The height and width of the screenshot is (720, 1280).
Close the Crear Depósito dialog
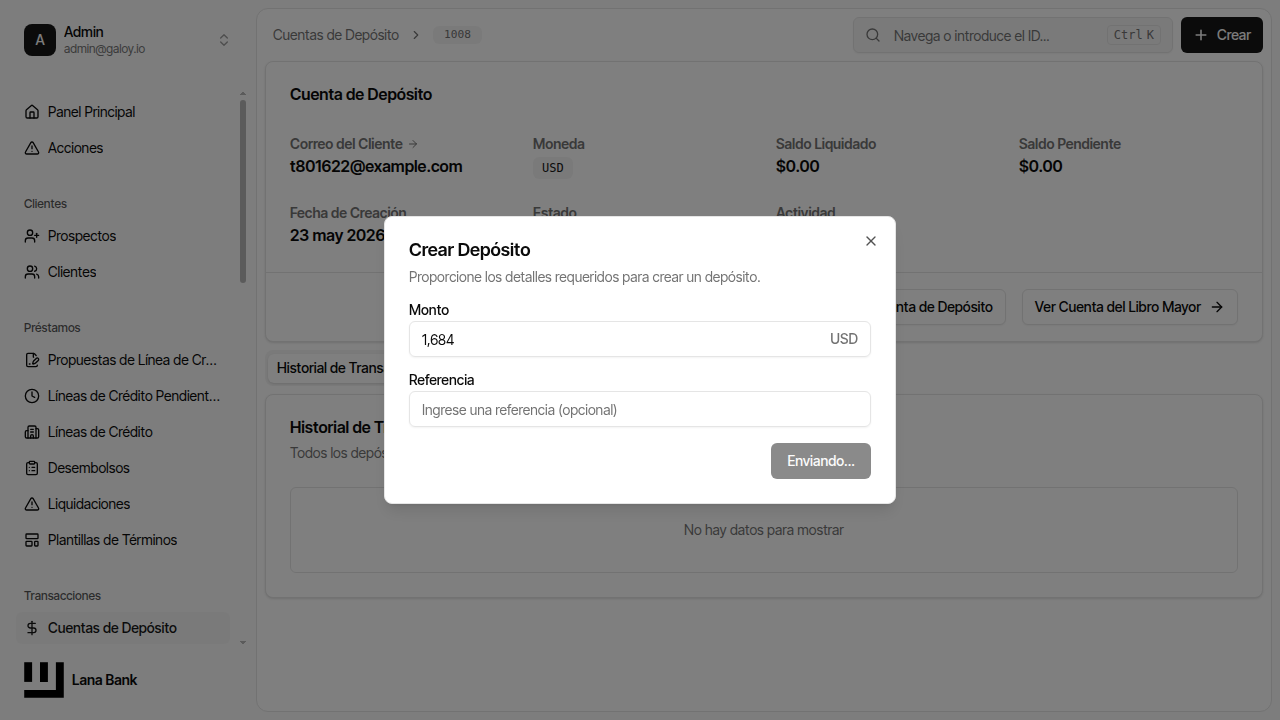[x=871, y=241]
